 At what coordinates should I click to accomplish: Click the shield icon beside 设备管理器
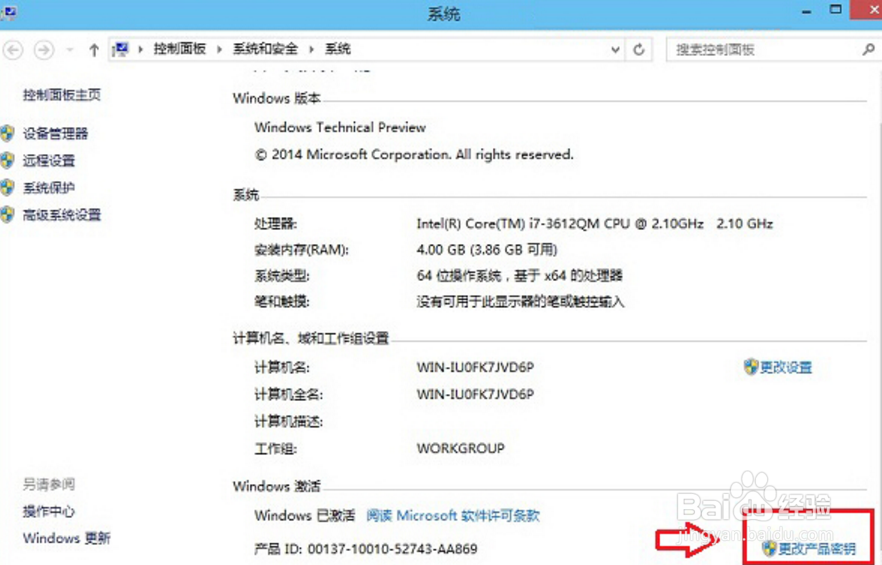(7, 133)
